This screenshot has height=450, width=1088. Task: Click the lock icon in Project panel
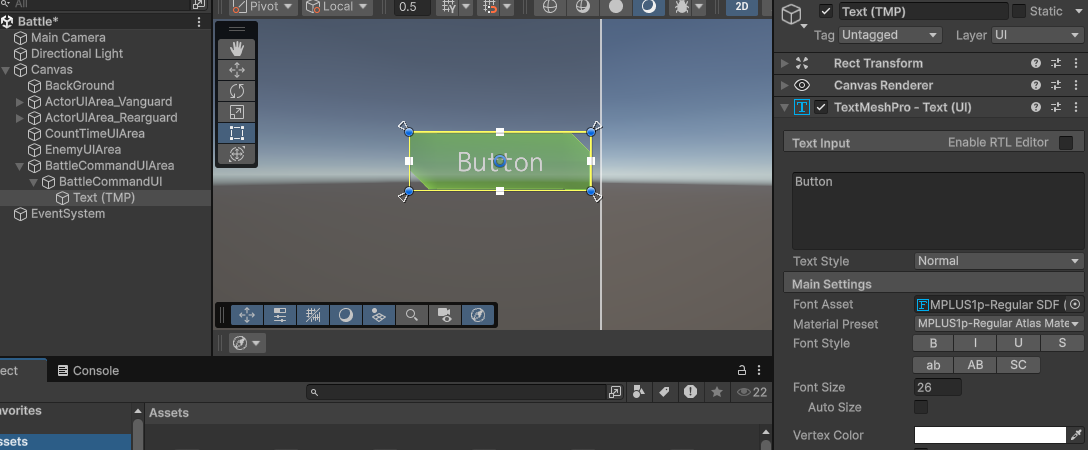coord(742,370)
